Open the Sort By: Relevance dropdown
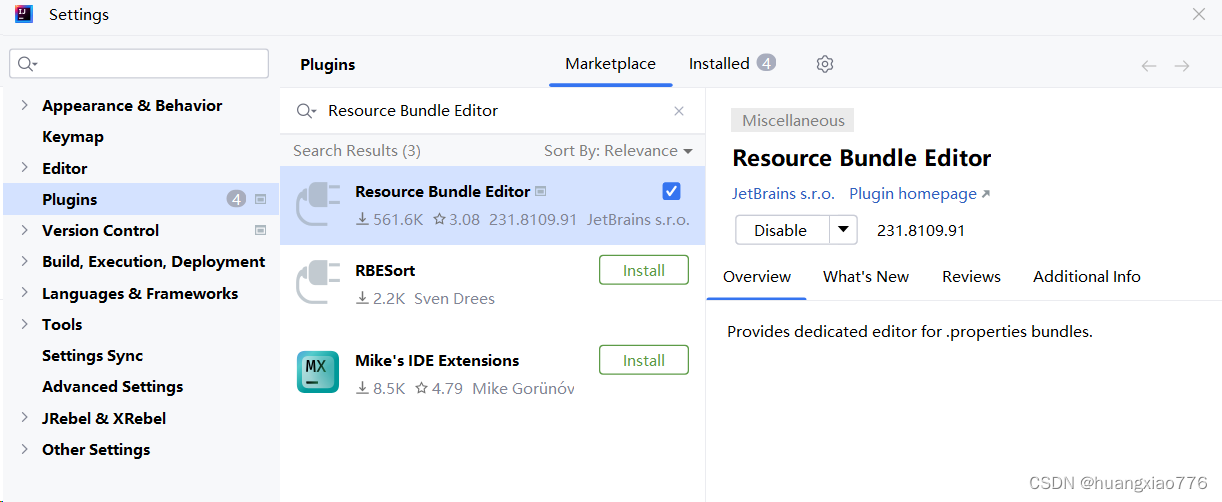1222x502 pixels. (x=618, y=151)
